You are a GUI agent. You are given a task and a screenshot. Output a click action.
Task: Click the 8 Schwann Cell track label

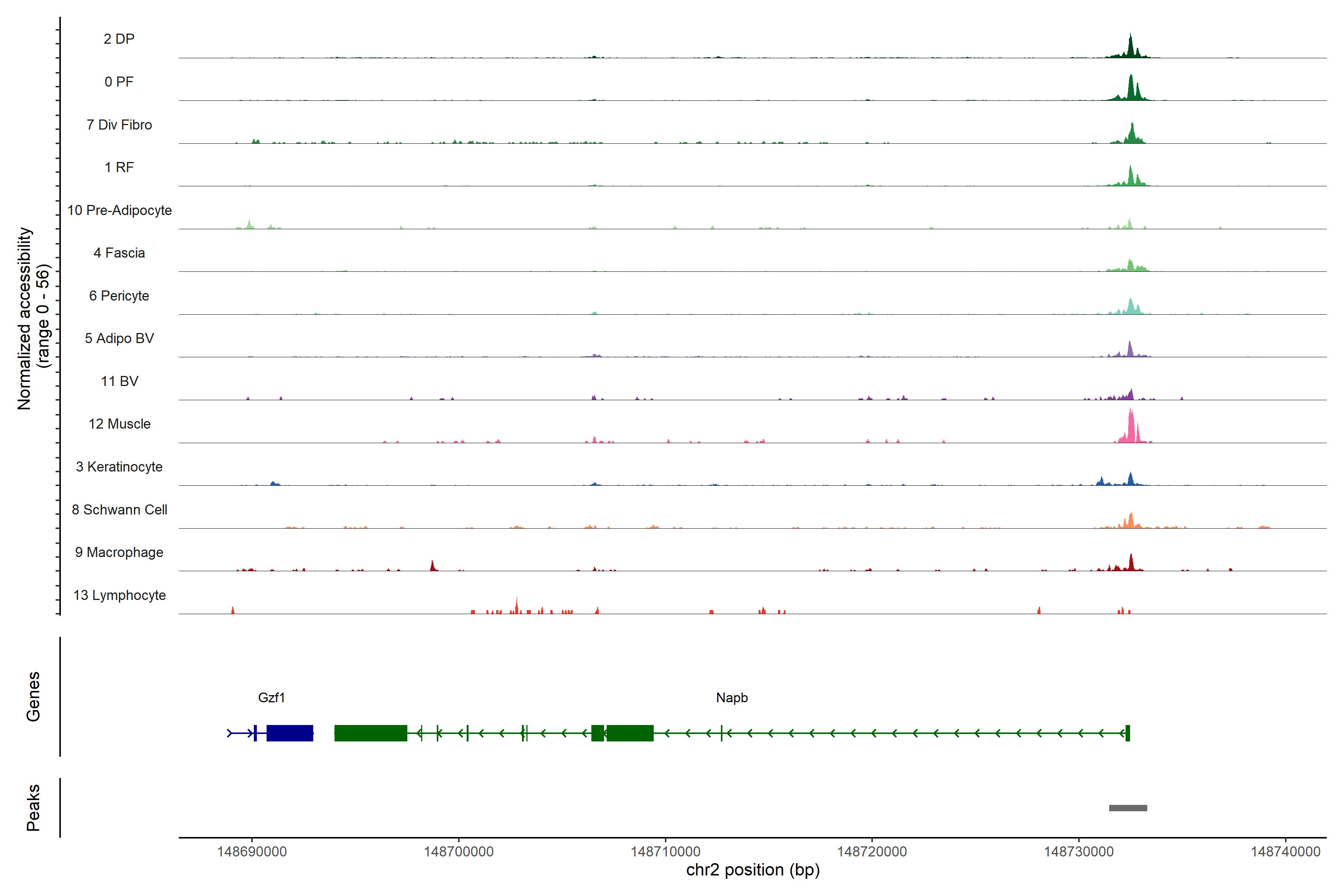pos(119,510)
